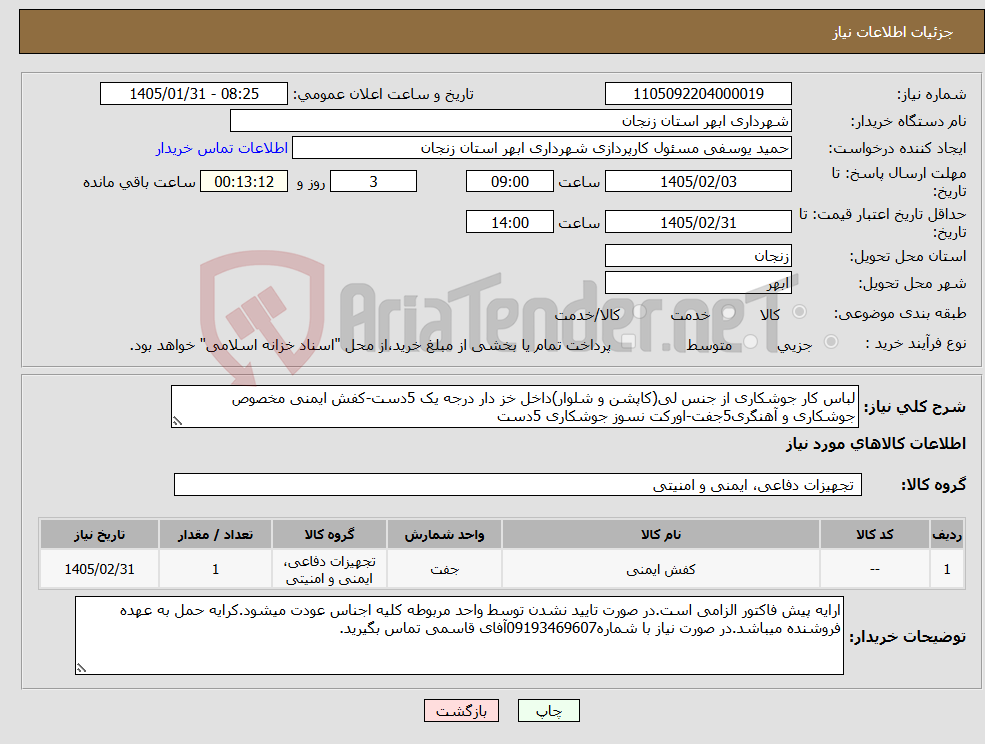
Task: Click delivery province field زنجان
Action: (698, 256)
